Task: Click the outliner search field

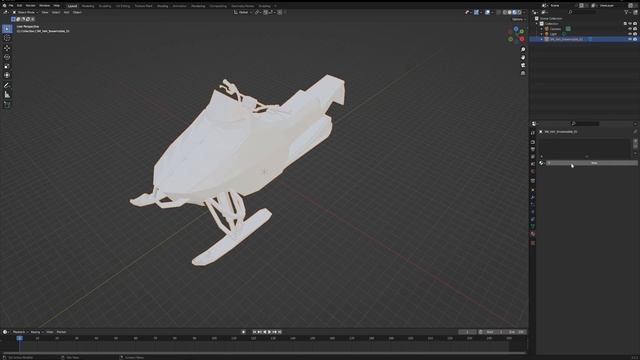Action: click(x=583, y=12)
